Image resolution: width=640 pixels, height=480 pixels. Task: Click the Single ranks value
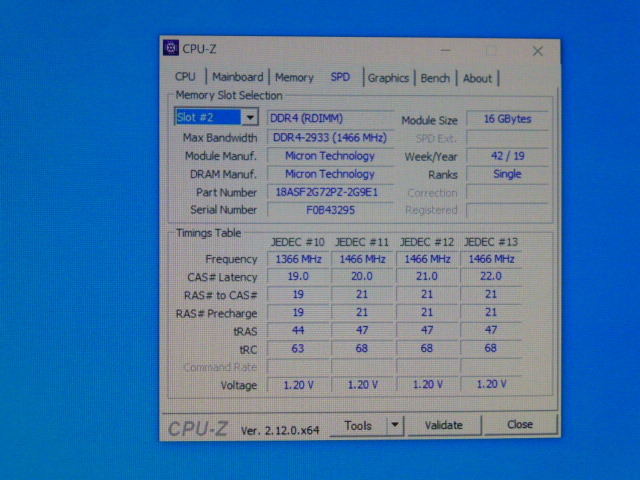coord(507,174)
